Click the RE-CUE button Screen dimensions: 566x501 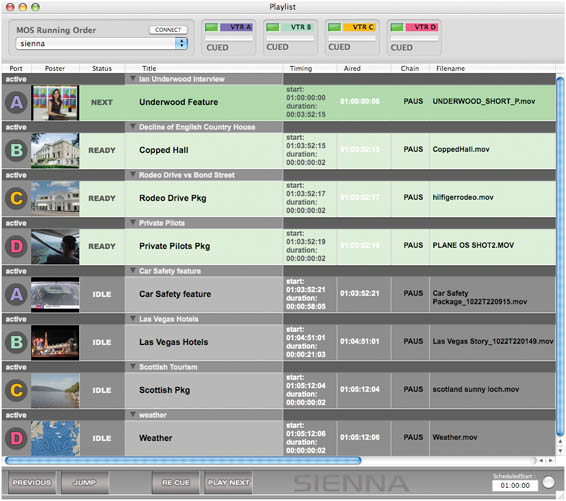pyautogui.click(x=176, y=483)
